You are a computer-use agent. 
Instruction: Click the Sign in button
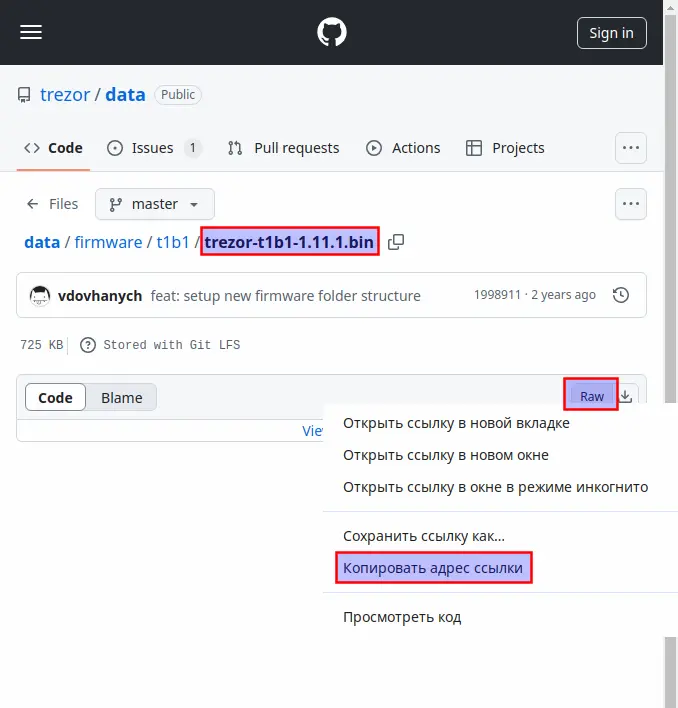[611, 33]
